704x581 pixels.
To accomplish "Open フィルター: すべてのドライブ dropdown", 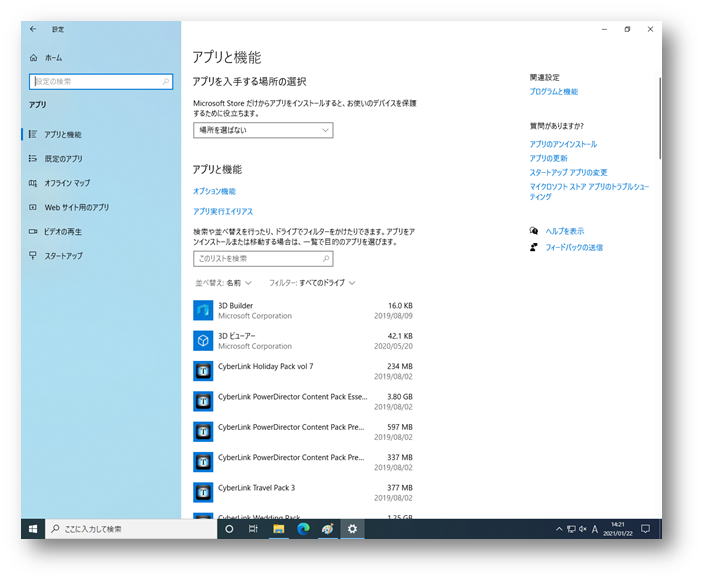I will [x=312, y=283].
